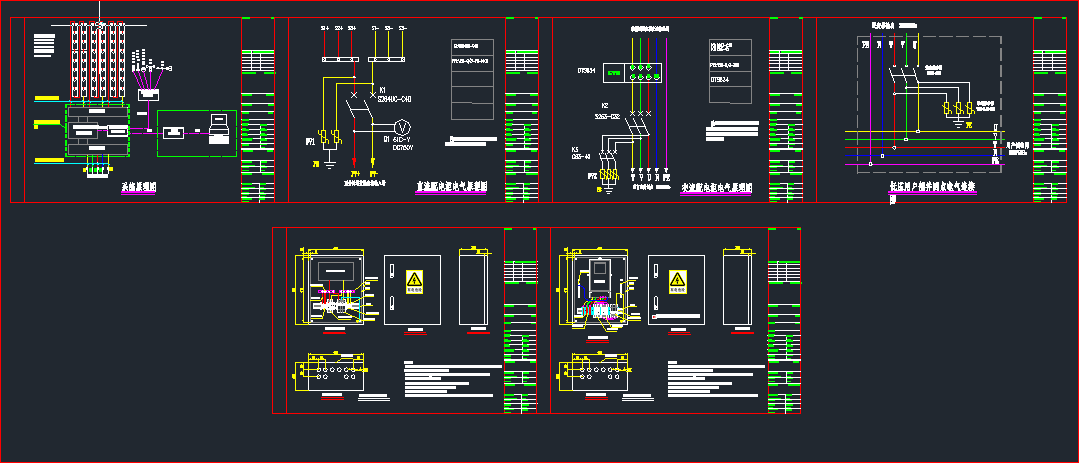
Task: Click the equipment list table in the DC sheet
Action: 473,80
